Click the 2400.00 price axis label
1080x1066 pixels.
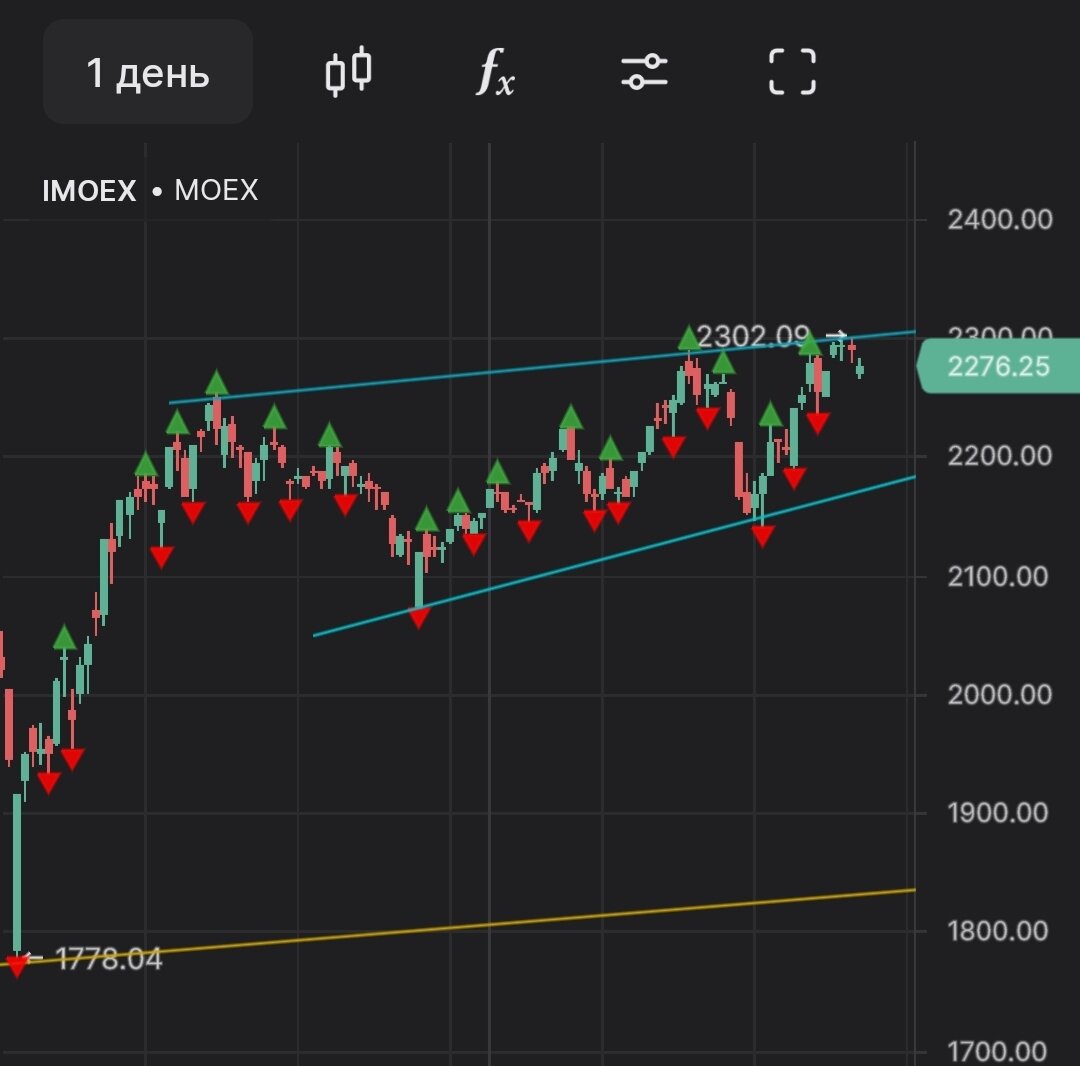pyautogui.click(x=999, y=220)
